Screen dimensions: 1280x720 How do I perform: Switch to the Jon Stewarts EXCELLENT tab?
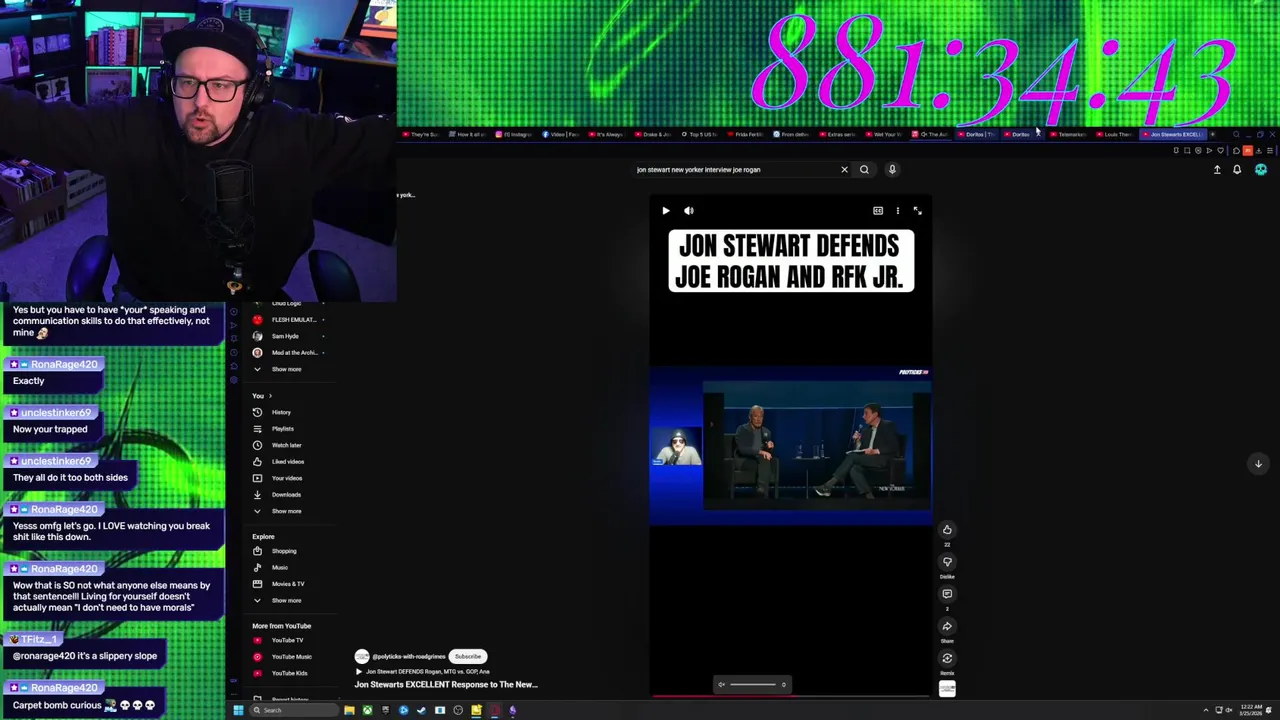(x=1174, y=134)
